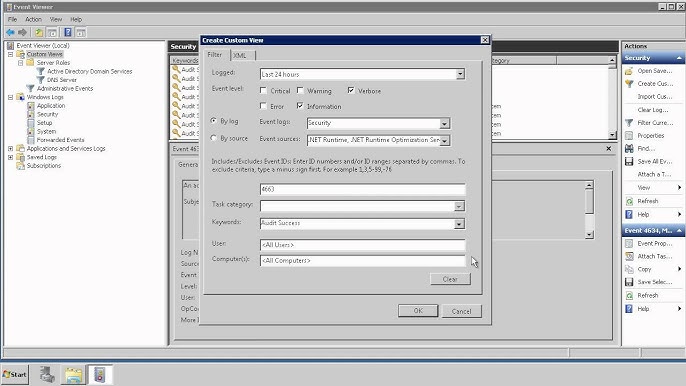
Task: Click the event ID input field
Action: click(x=362, y=189)
